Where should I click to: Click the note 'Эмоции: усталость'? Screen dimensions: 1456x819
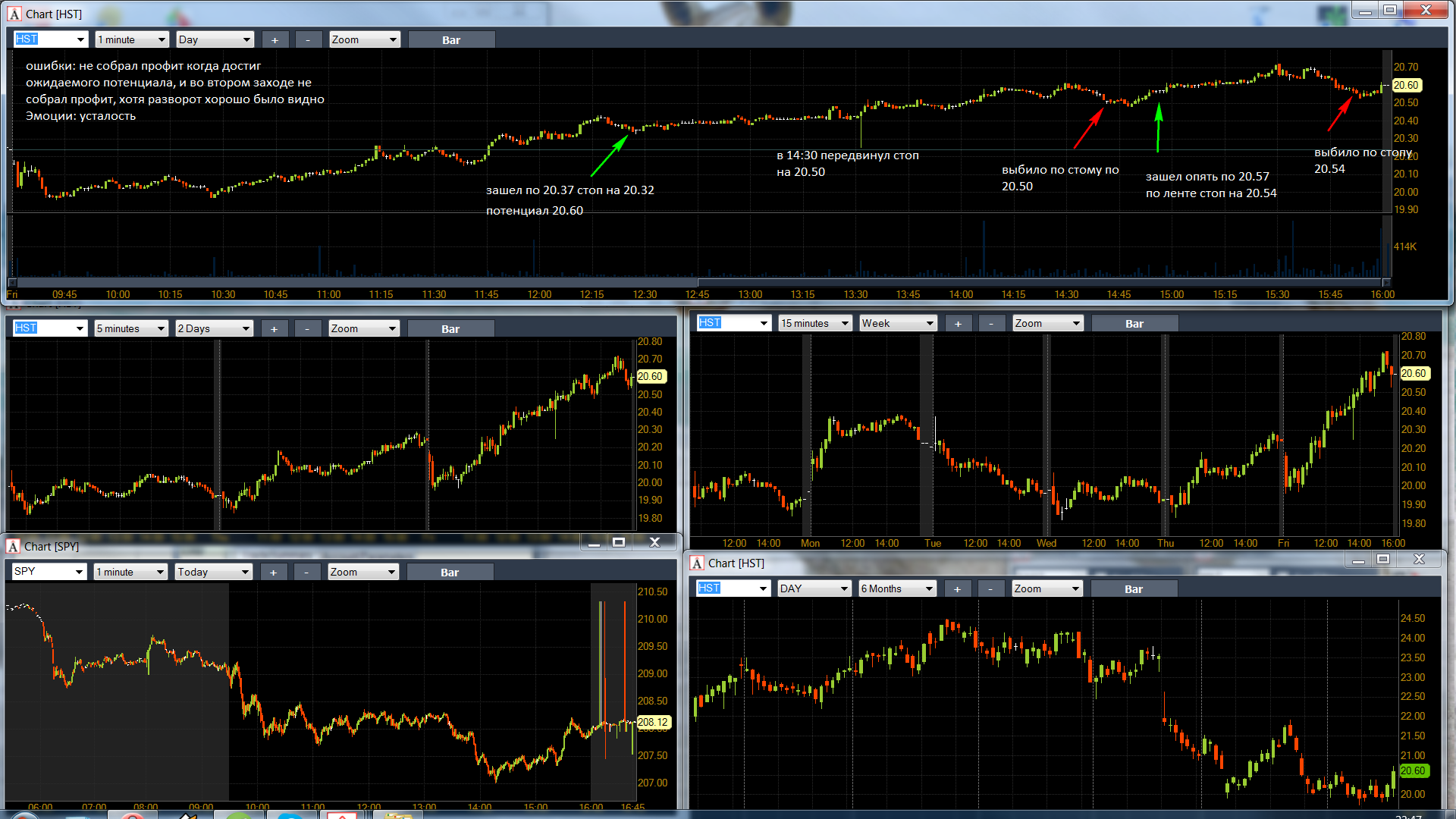pos(81,116)
